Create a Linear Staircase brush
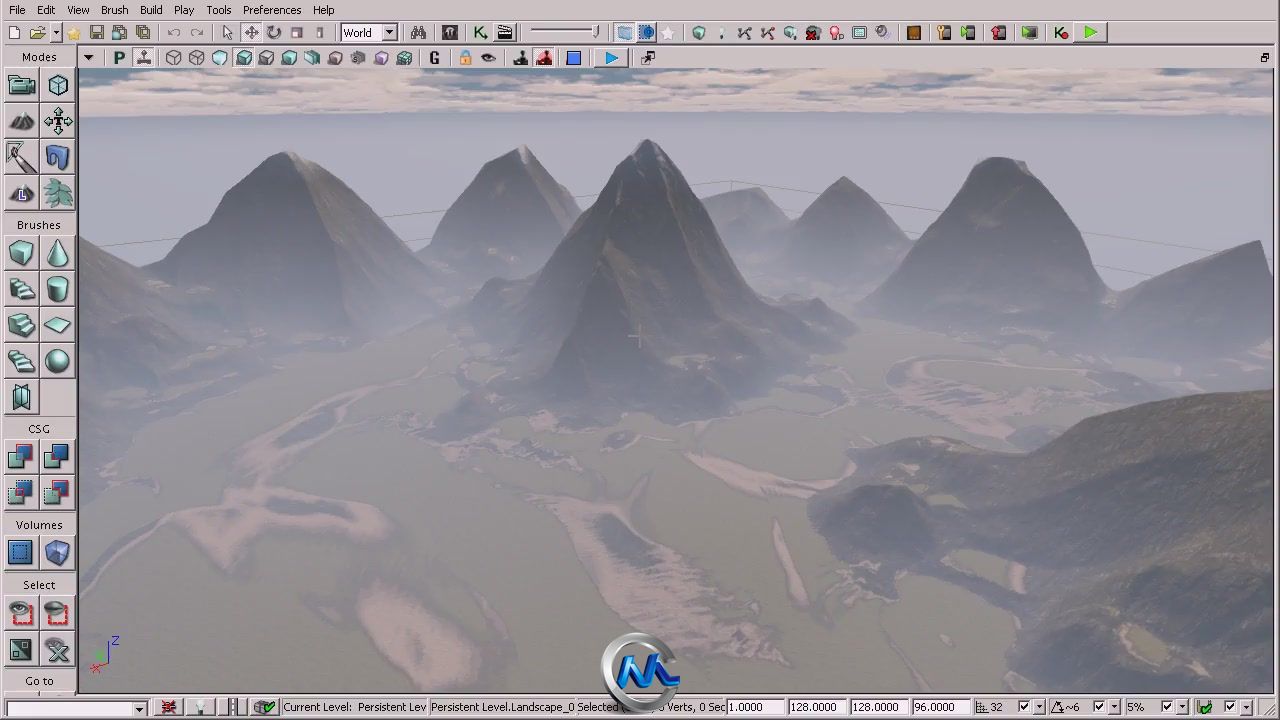 (21, 326)
